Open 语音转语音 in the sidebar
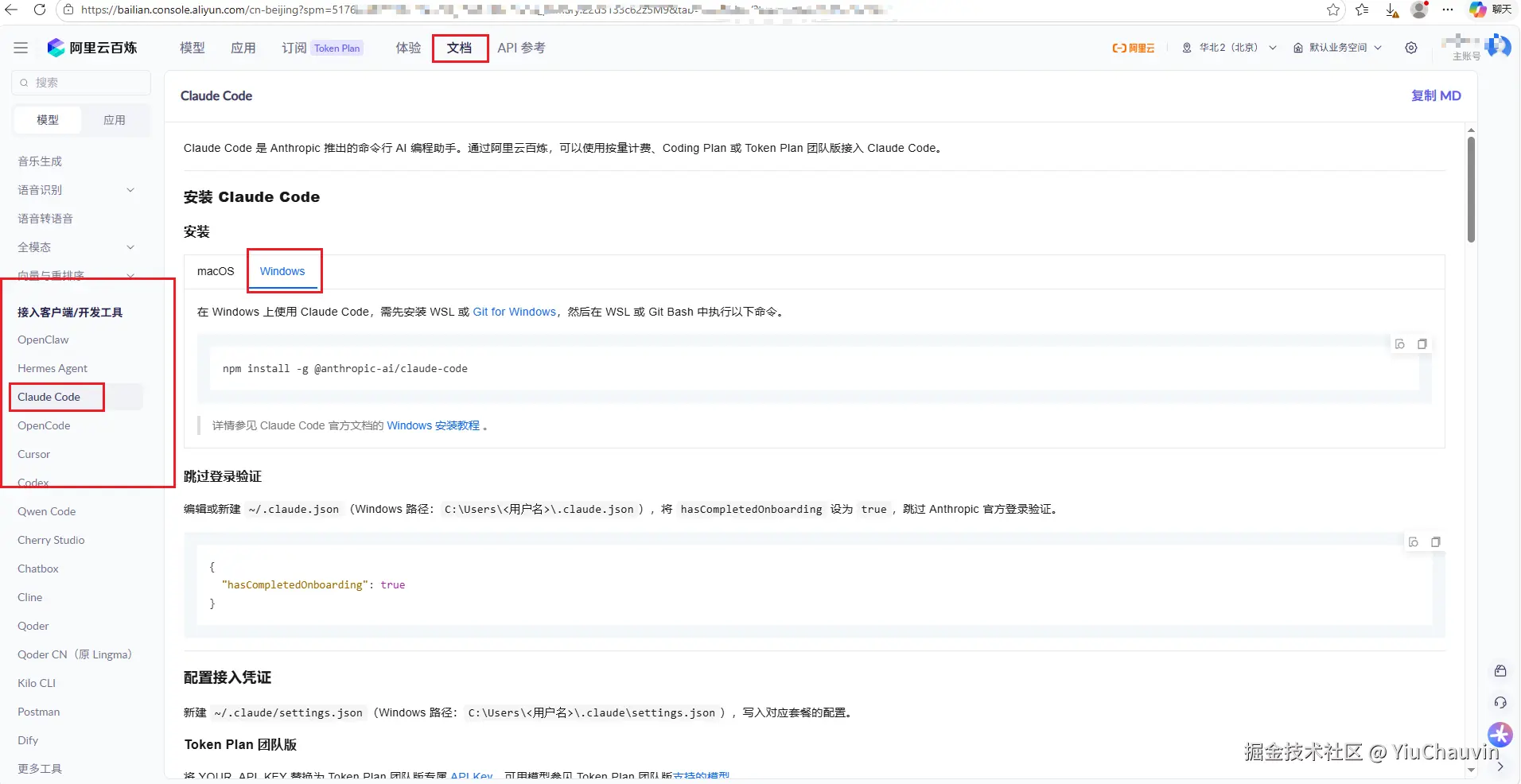Screen dimensions: 1521x784 pyautogui.click(x=45, y=219)
